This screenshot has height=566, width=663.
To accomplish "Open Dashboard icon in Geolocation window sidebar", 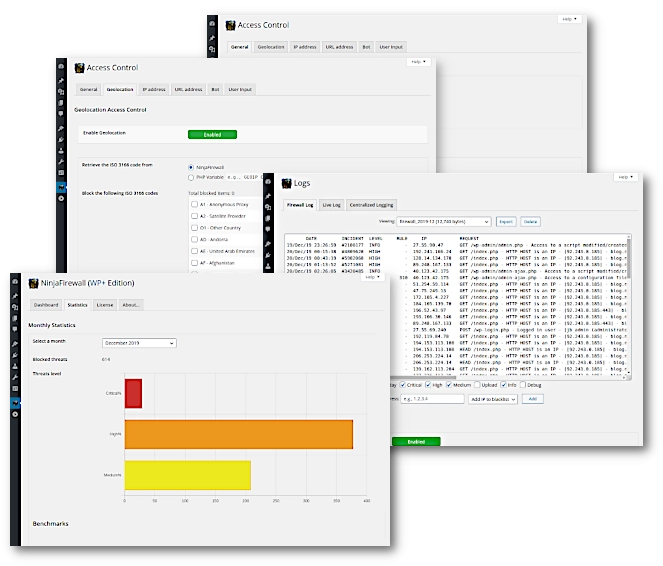I will pos(61,66).
